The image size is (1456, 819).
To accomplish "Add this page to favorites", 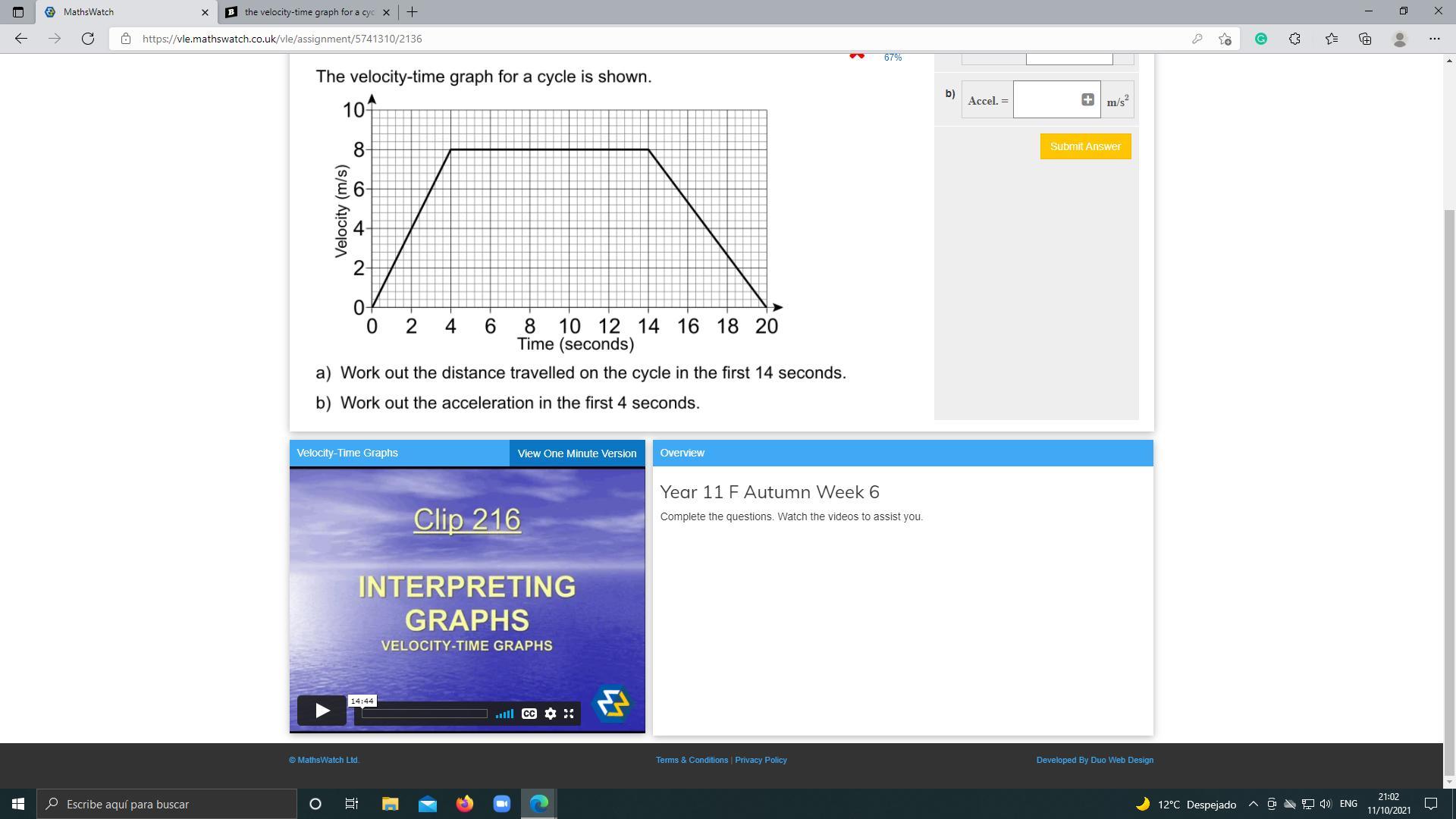I will (x=1225, y=39).
